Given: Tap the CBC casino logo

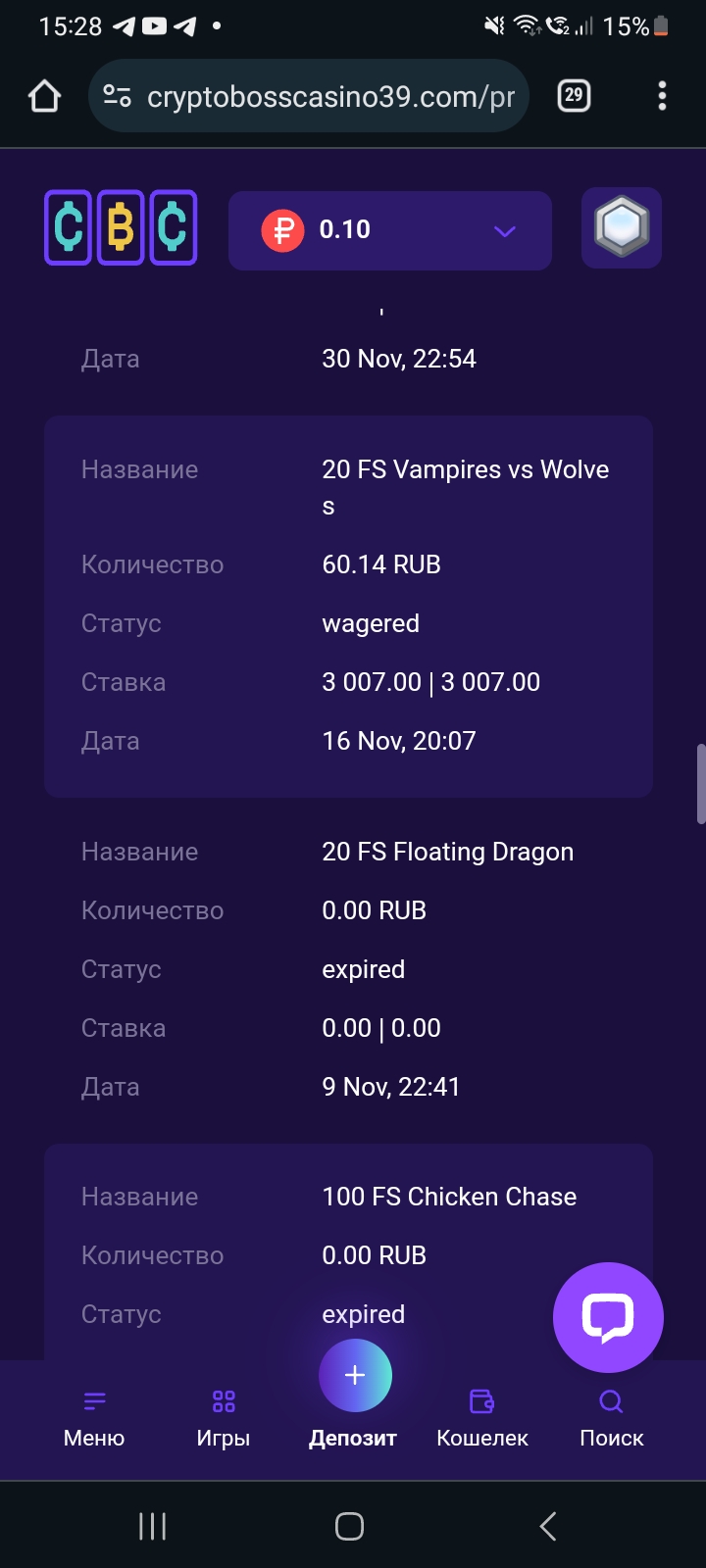Looking at the screenshot, I should (121, 228).
